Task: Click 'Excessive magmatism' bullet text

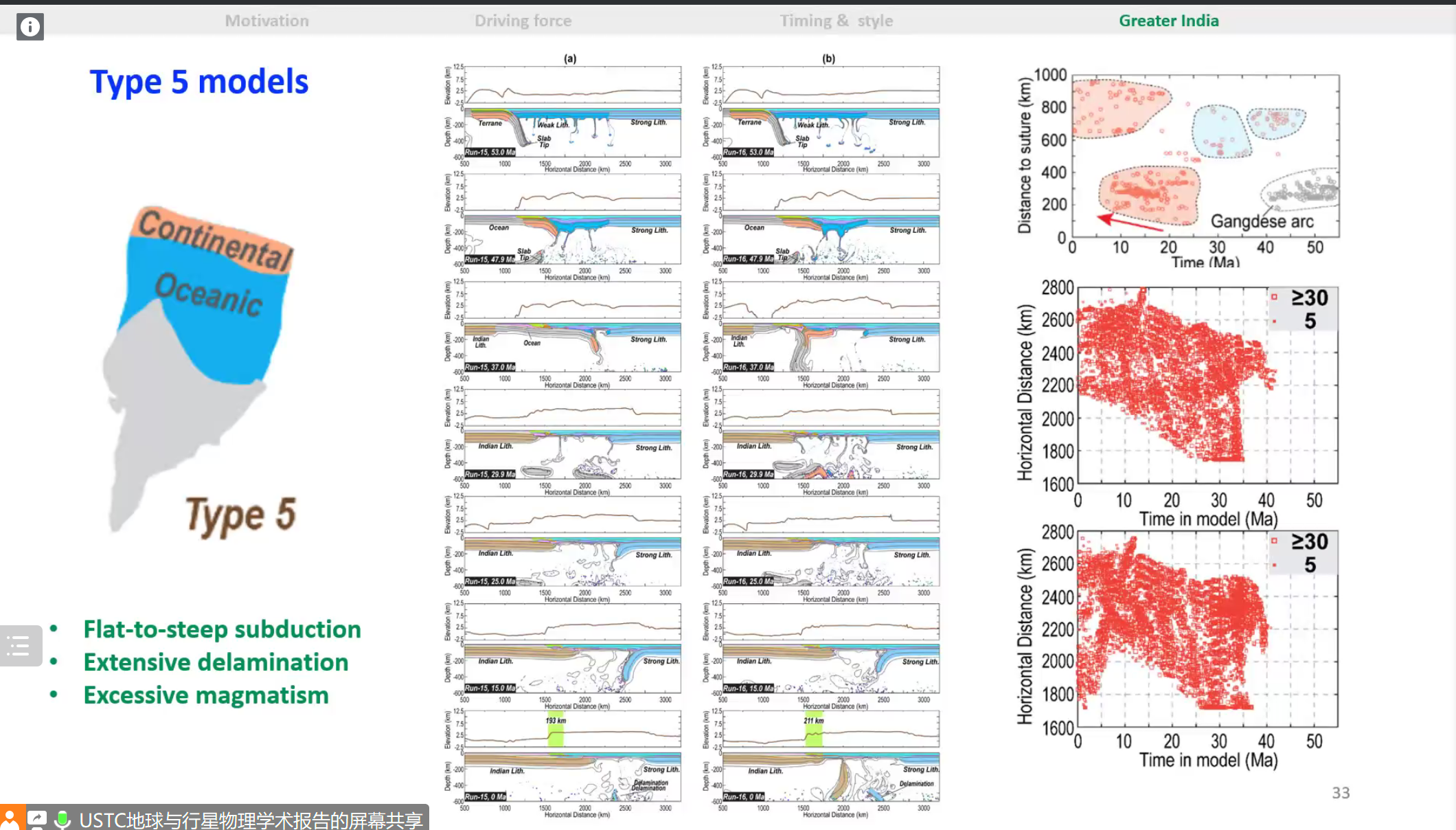Action: 206,695
